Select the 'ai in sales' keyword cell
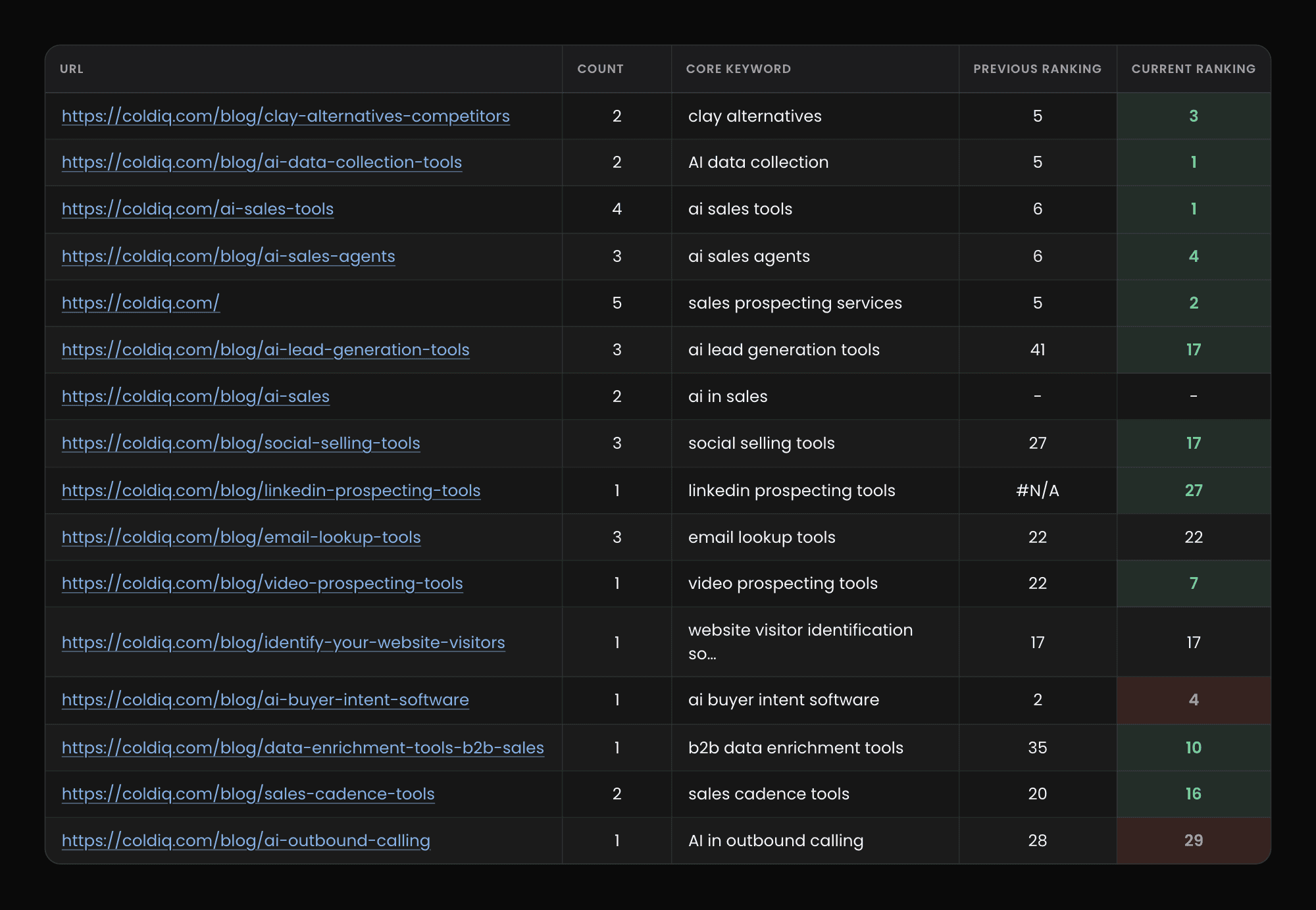Image resolution: width=1316 pixels, height=910 pixels. pyautogui.click(x=815, y=397)
